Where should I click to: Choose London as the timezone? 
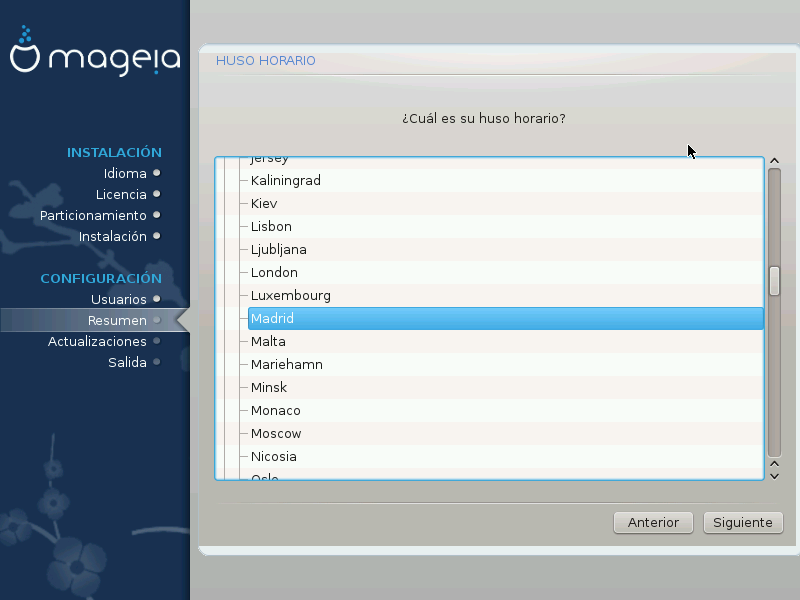tap(274, 273)
